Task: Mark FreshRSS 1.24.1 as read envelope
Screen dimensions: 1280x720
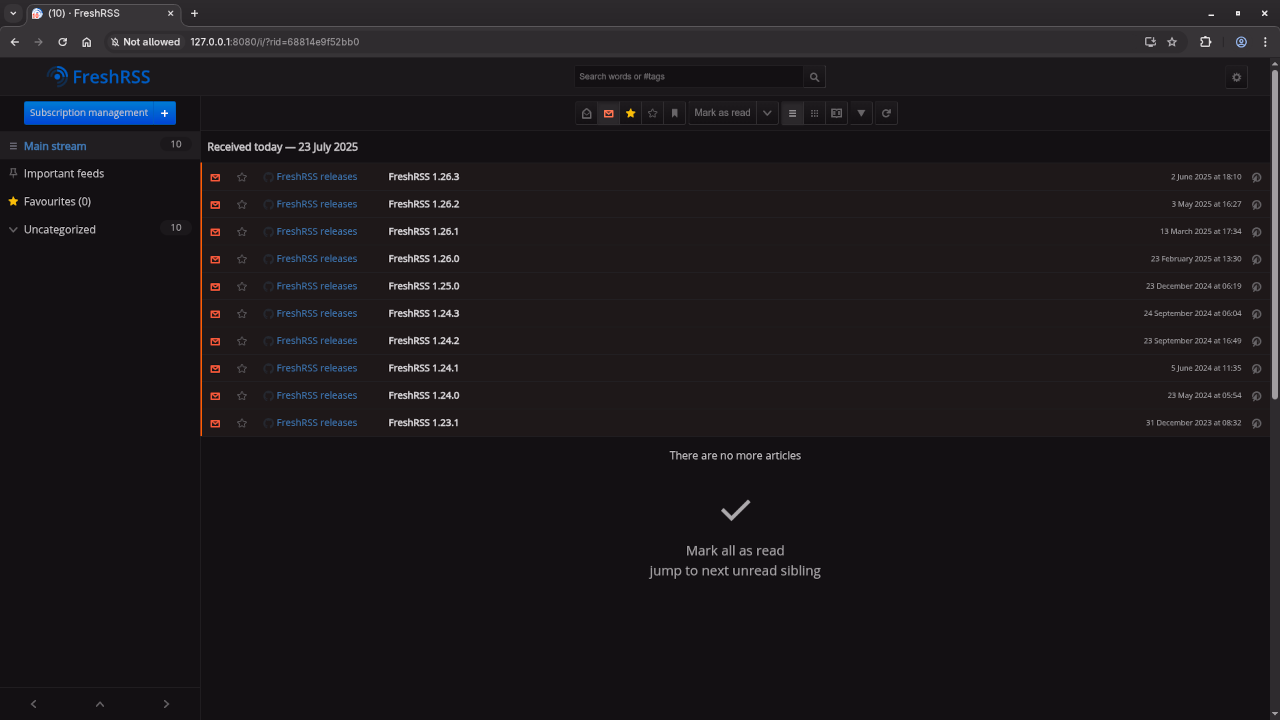Action: [x=215, y=368]
